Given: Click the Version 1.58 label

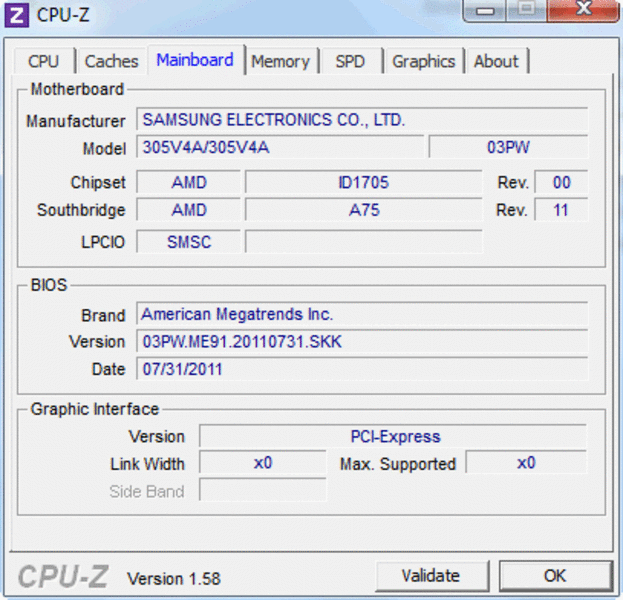Looking at the screenshot, I should click(x=174, y=579).
